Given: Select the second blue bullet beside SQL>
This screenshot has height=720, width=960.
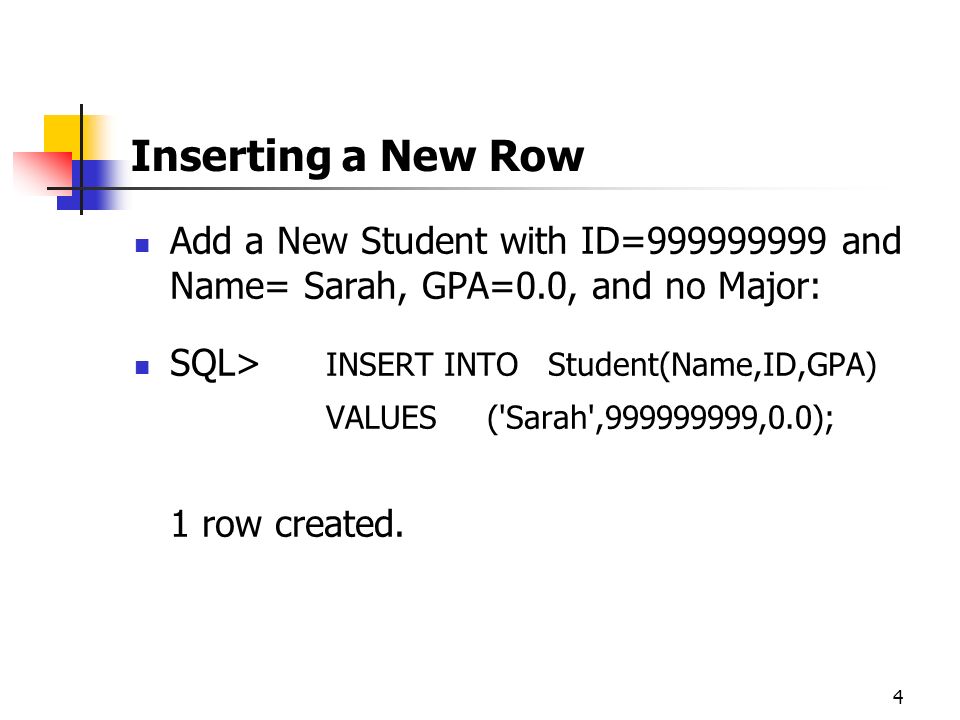Looking at the screenshot, I should click(142, 367).
